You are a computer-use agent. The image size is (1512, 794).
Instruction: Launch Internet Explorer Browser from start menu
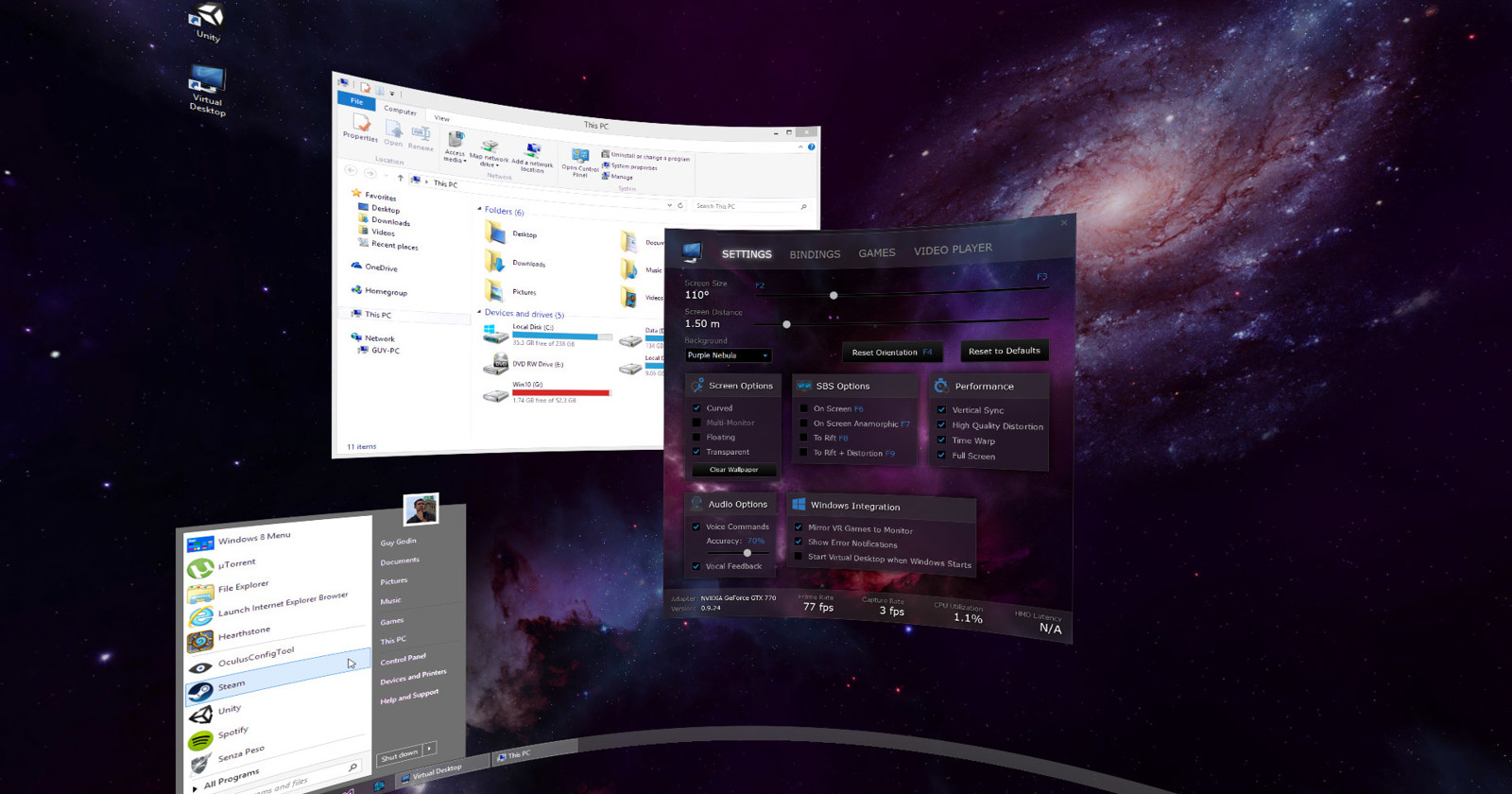point(268,607)
